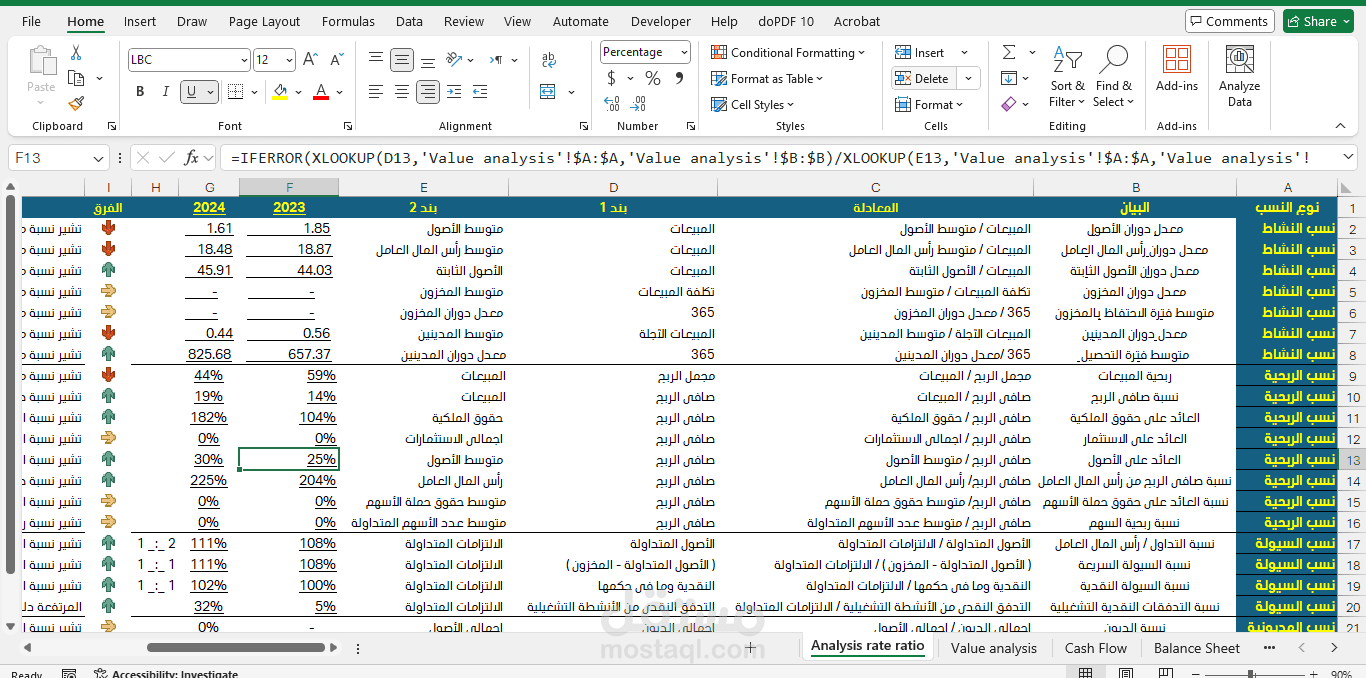Image resolution: width=1366 pixels, height=678 pixels.
Task: Click the AutoSum sigma icon
Action: [1009, 52]
